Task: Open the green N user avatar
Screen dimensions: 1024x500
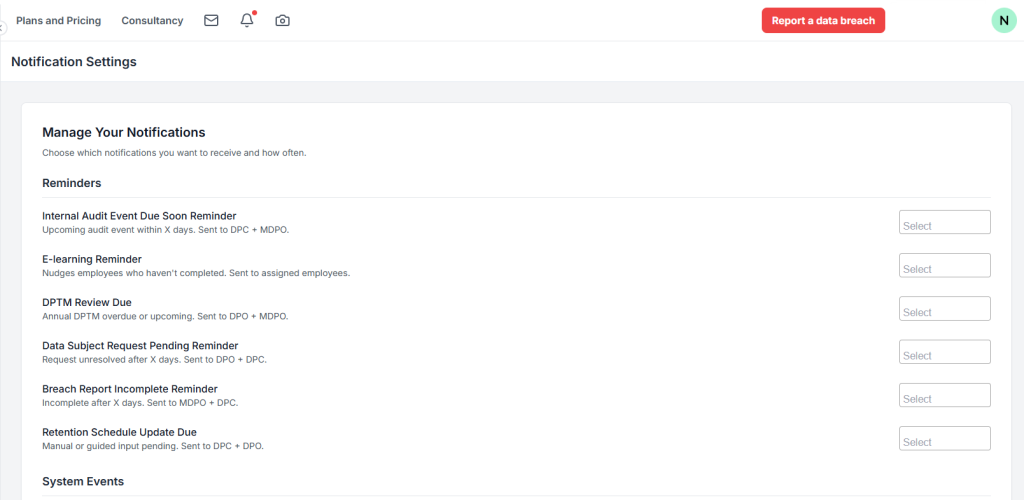Action: tap(1003, 20)
